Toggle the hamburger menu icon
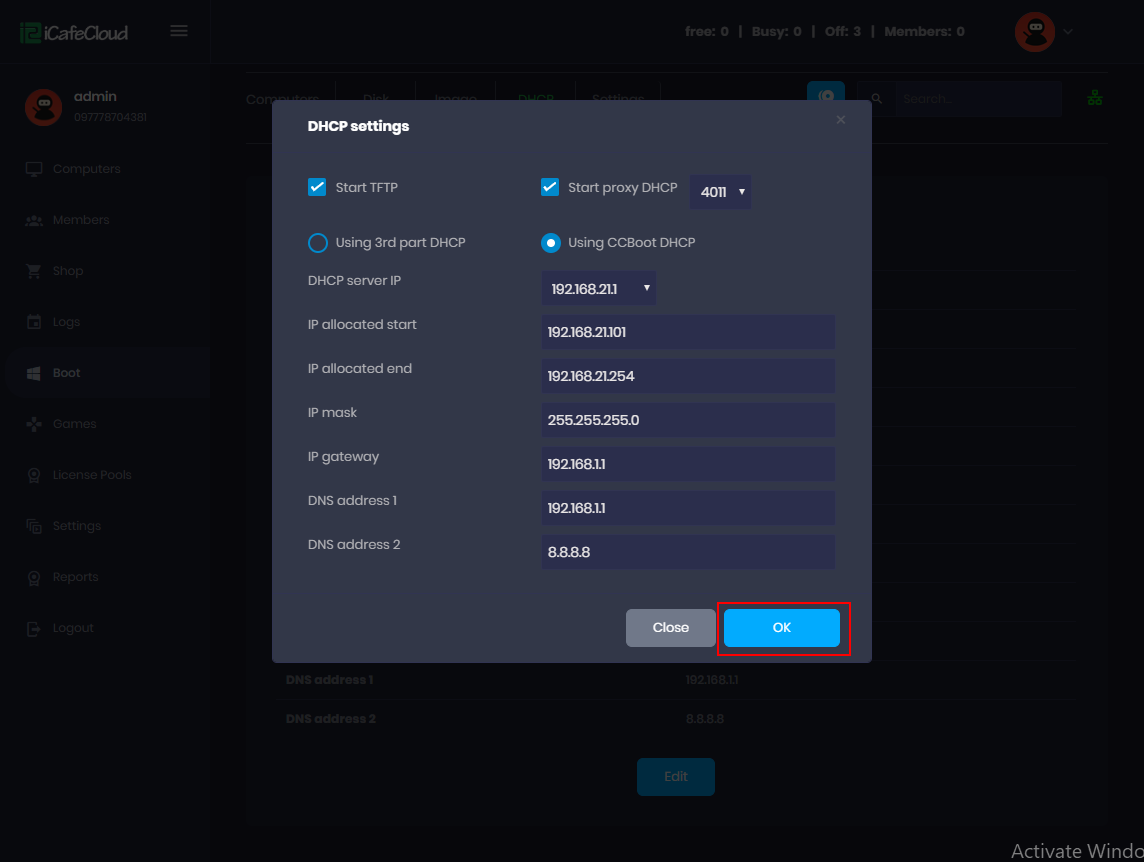Screen dimensions: 1144x862 click(x=179, y=31)
